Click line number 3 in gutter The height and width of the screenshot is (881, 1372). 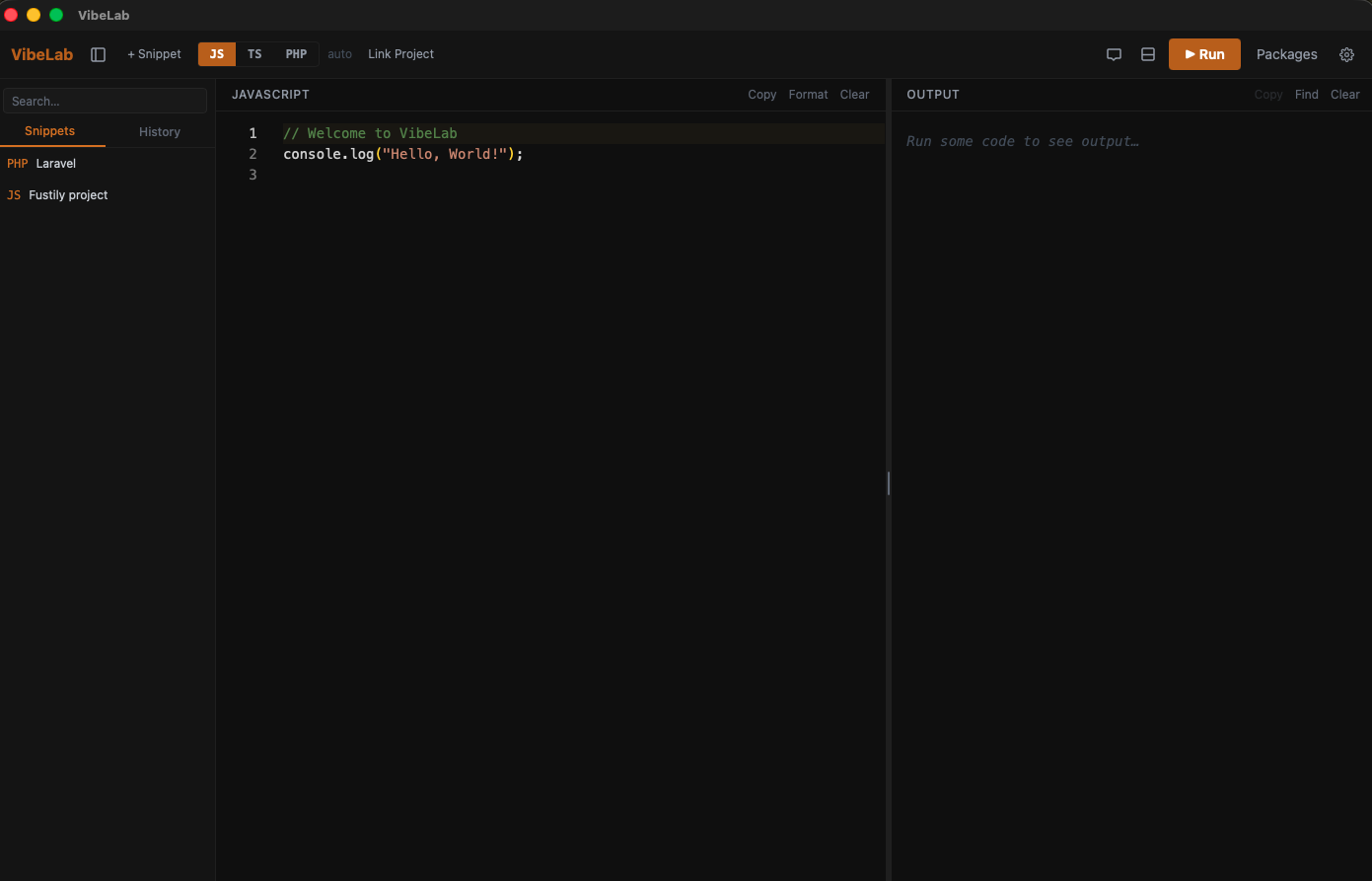[253, 175]
